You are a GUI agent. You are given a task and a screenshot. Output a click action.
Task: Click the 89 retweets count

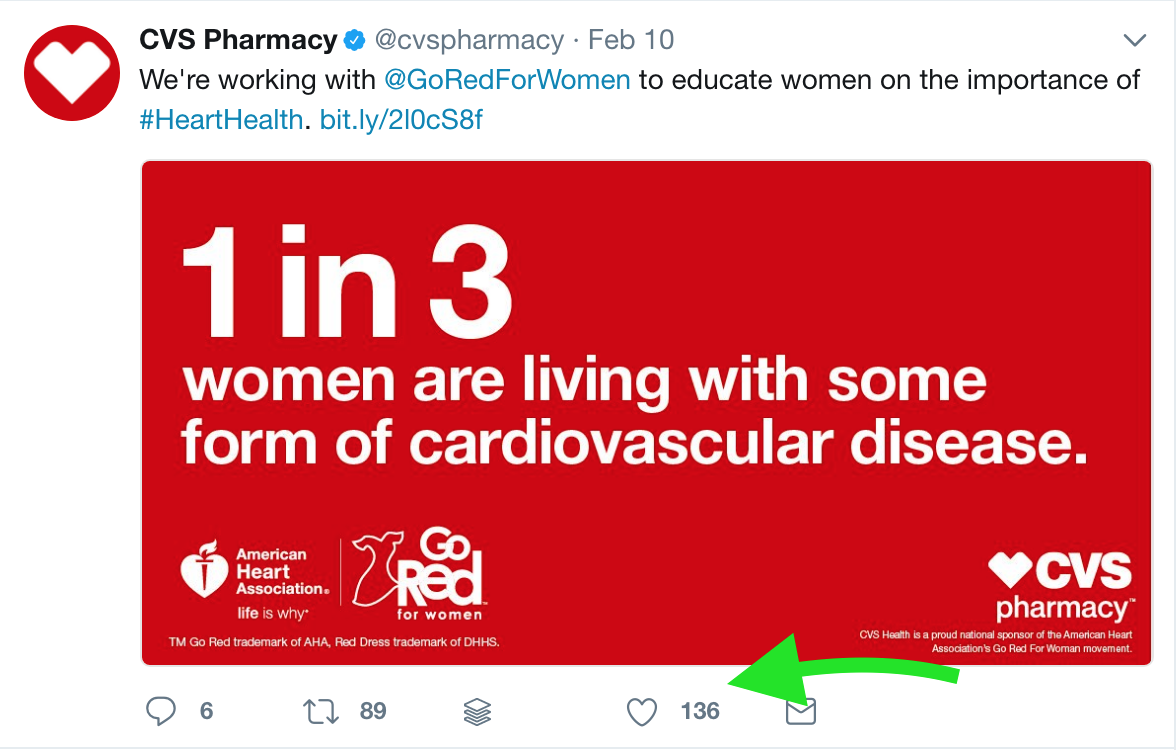pyautogui.click(x=373, y=711)
